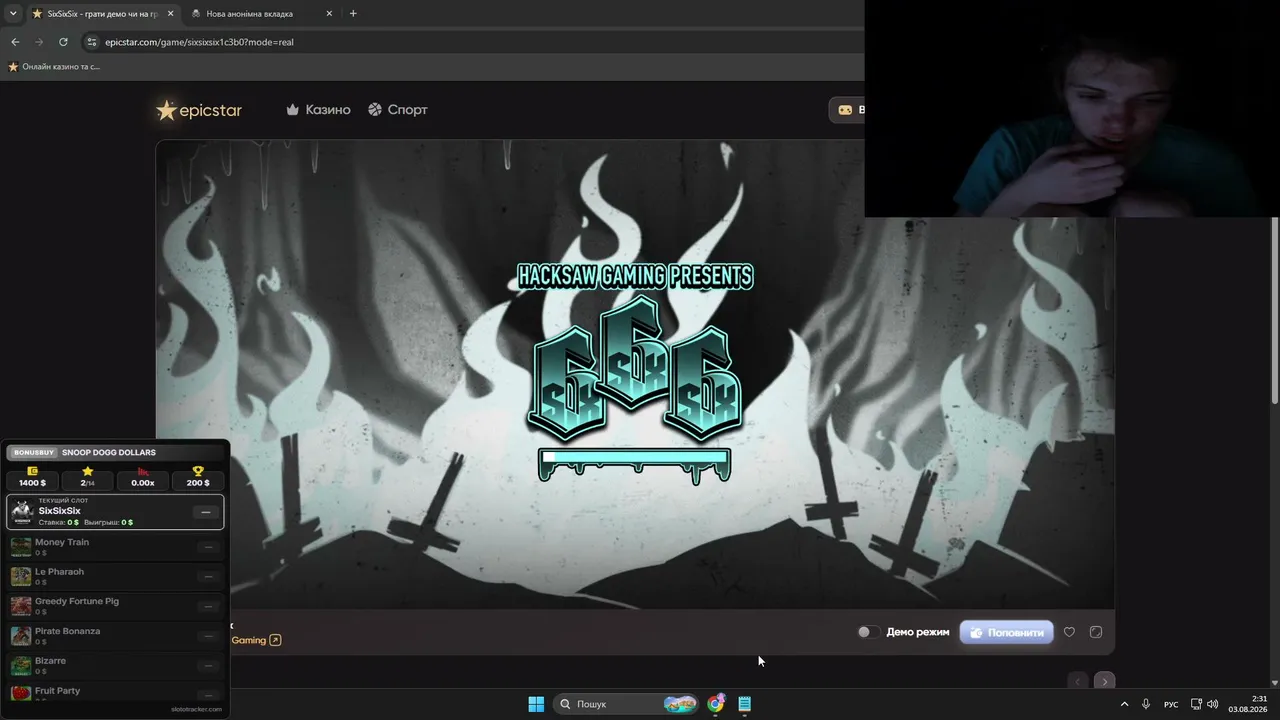1280x720 pixels.
Task: Click the Pirate Bonanza thumbnail
Action: coord(21,636)
